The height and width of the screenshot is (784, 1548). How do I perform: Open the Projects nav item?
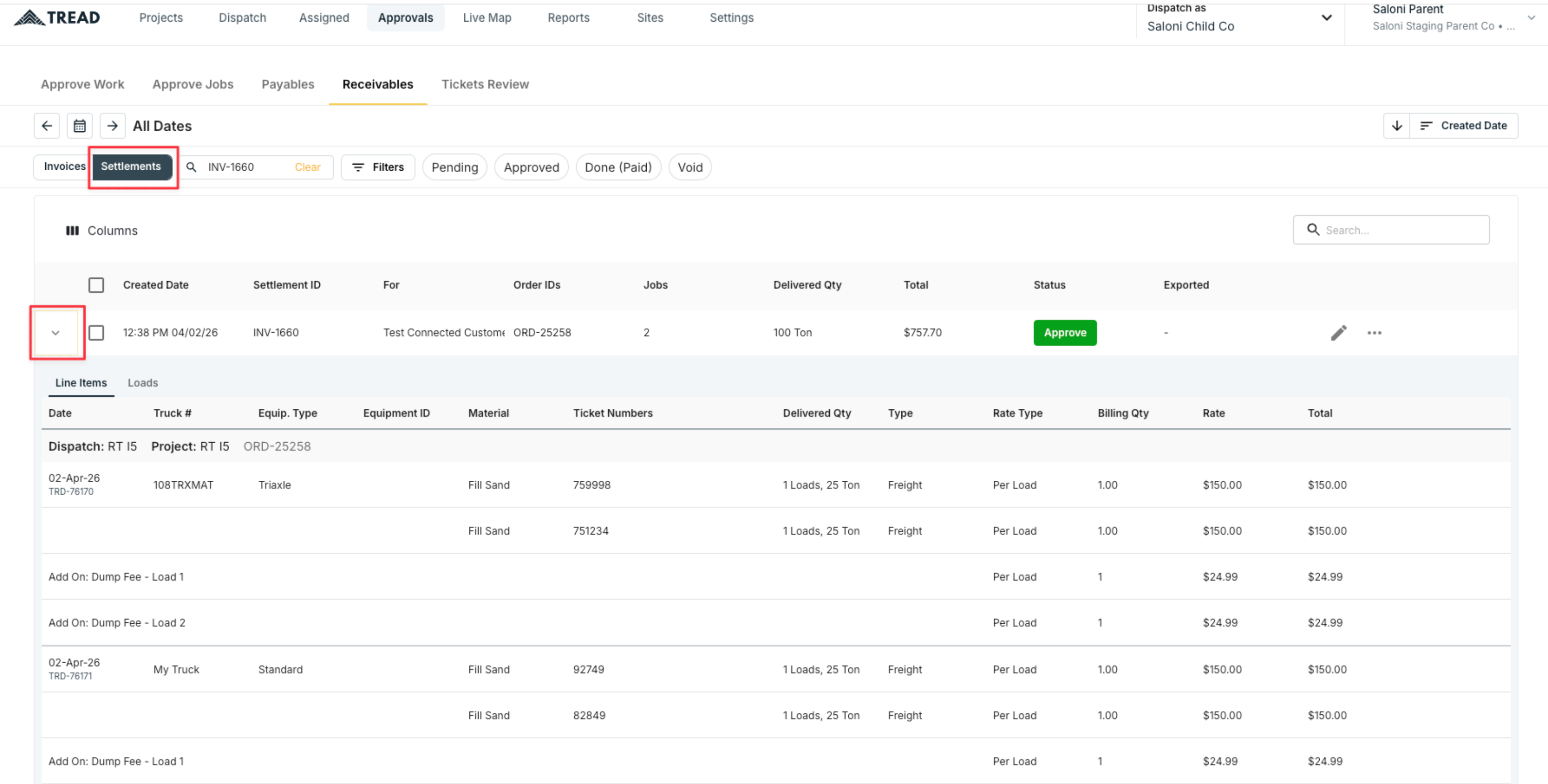(161, 17)
